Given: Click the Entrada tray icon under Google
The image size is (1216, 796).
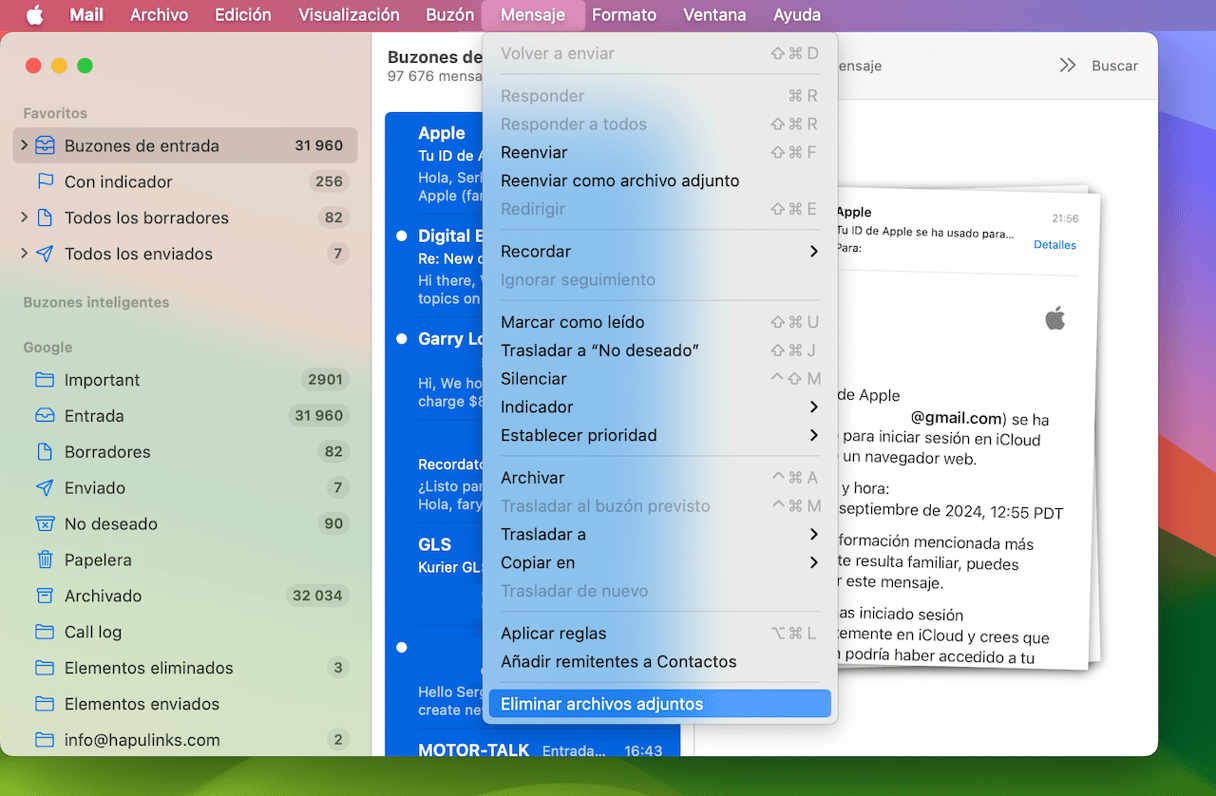Looking at the screenshot, I should 44,416.
